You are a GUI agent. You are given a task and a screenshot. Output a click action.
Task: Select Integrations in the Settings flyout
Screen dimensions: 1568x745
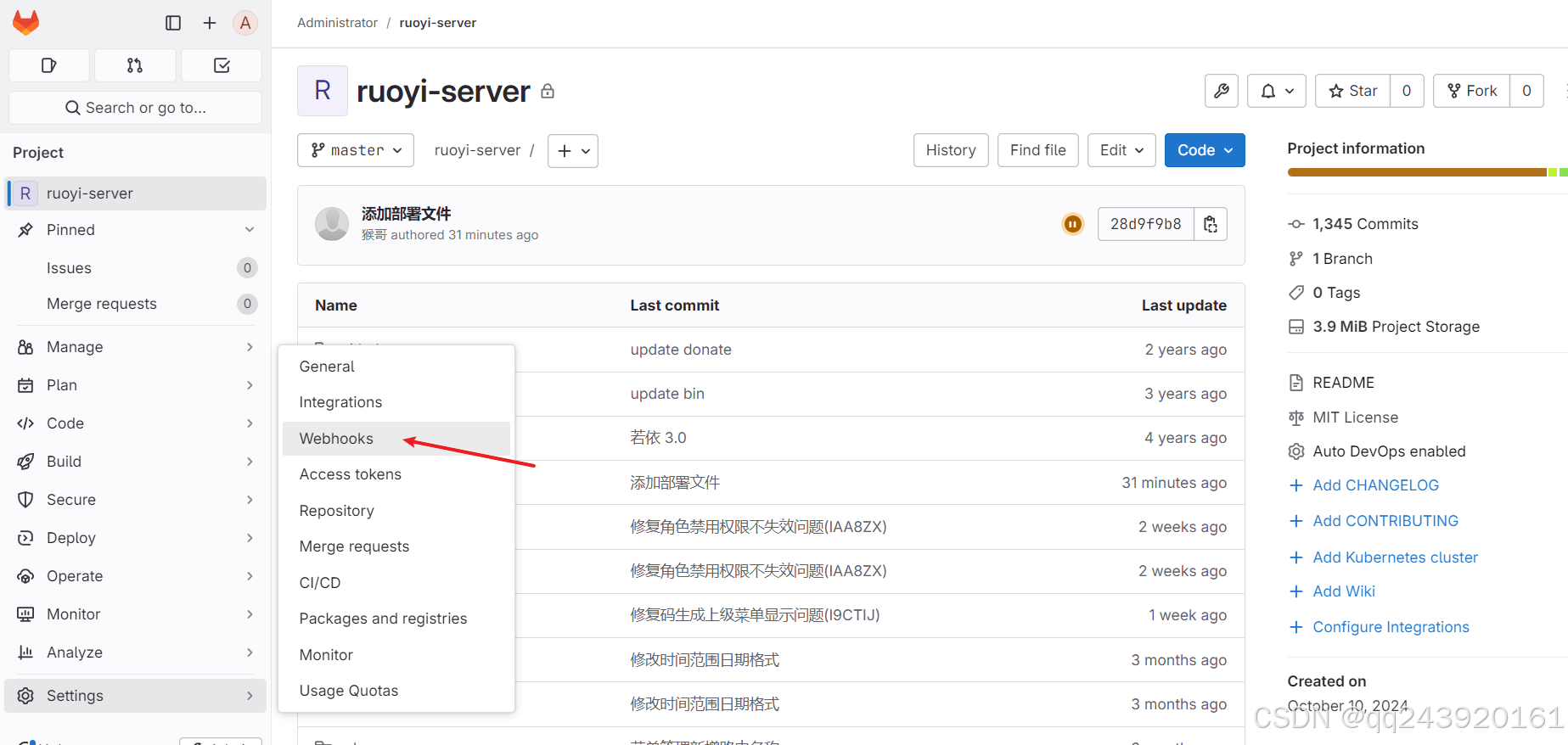(396, 402)
